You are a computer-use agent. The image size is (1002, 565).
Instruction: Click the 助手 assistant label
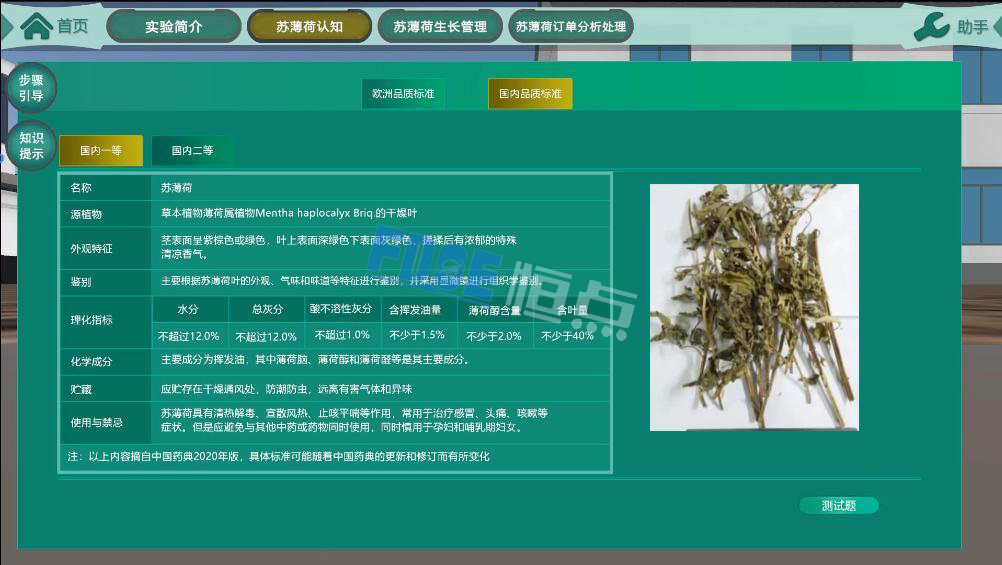click(972, 27)
